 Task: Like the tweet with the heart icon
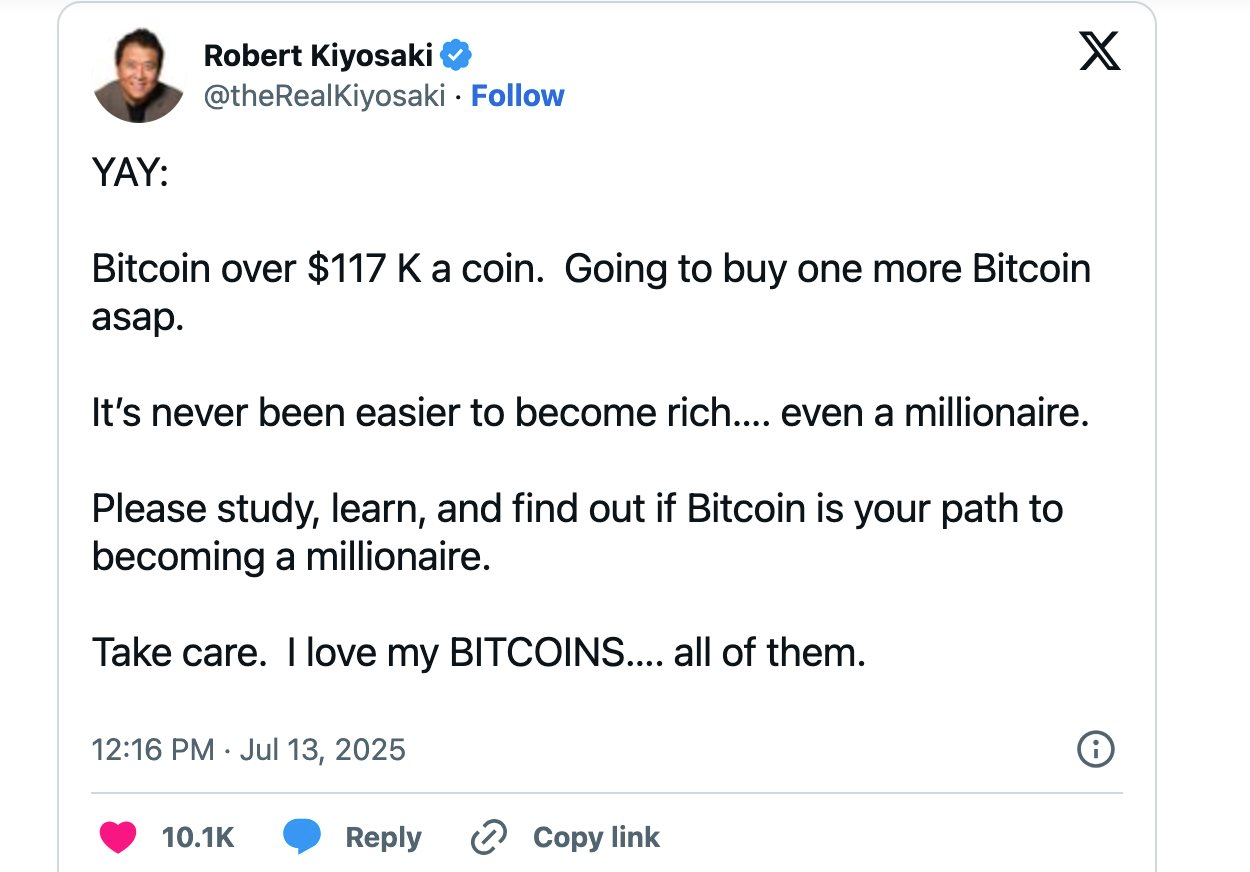coord(117,837)
